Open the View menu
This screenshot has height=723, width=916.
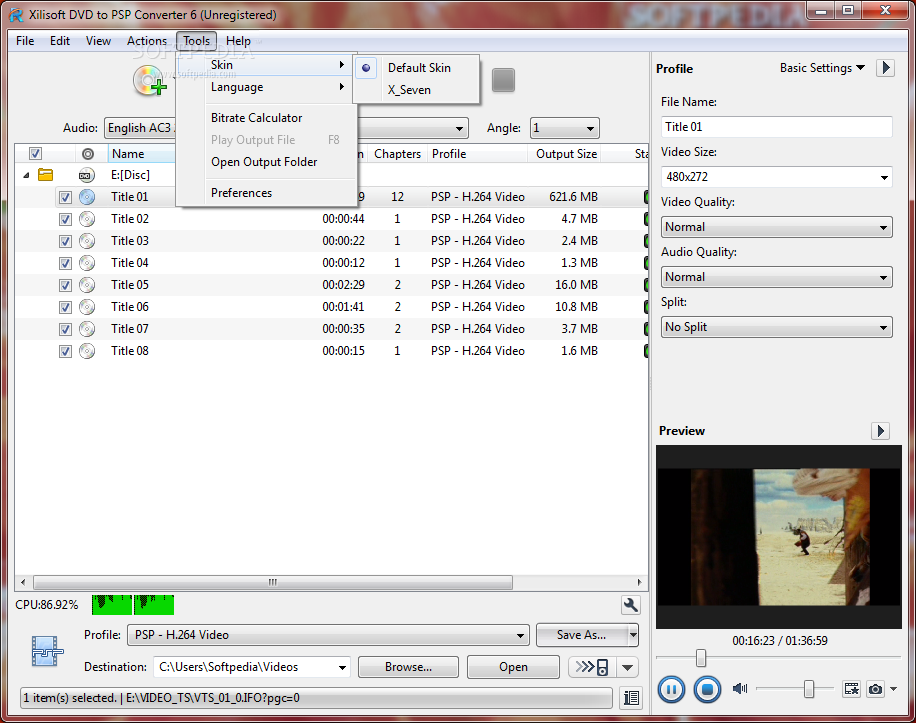(x=98, y=41)
